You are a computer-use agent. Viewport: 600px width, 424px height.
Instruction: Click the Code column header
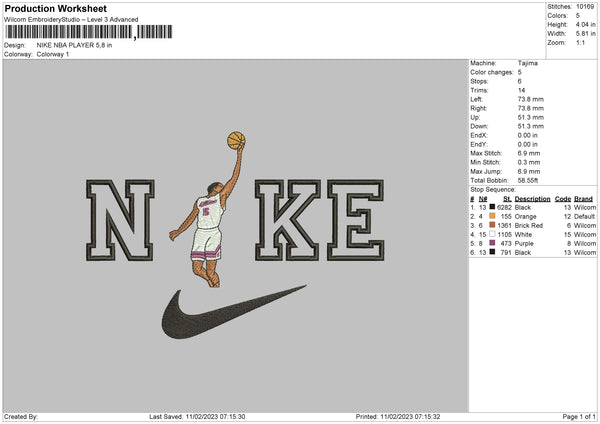click(562, 199)
